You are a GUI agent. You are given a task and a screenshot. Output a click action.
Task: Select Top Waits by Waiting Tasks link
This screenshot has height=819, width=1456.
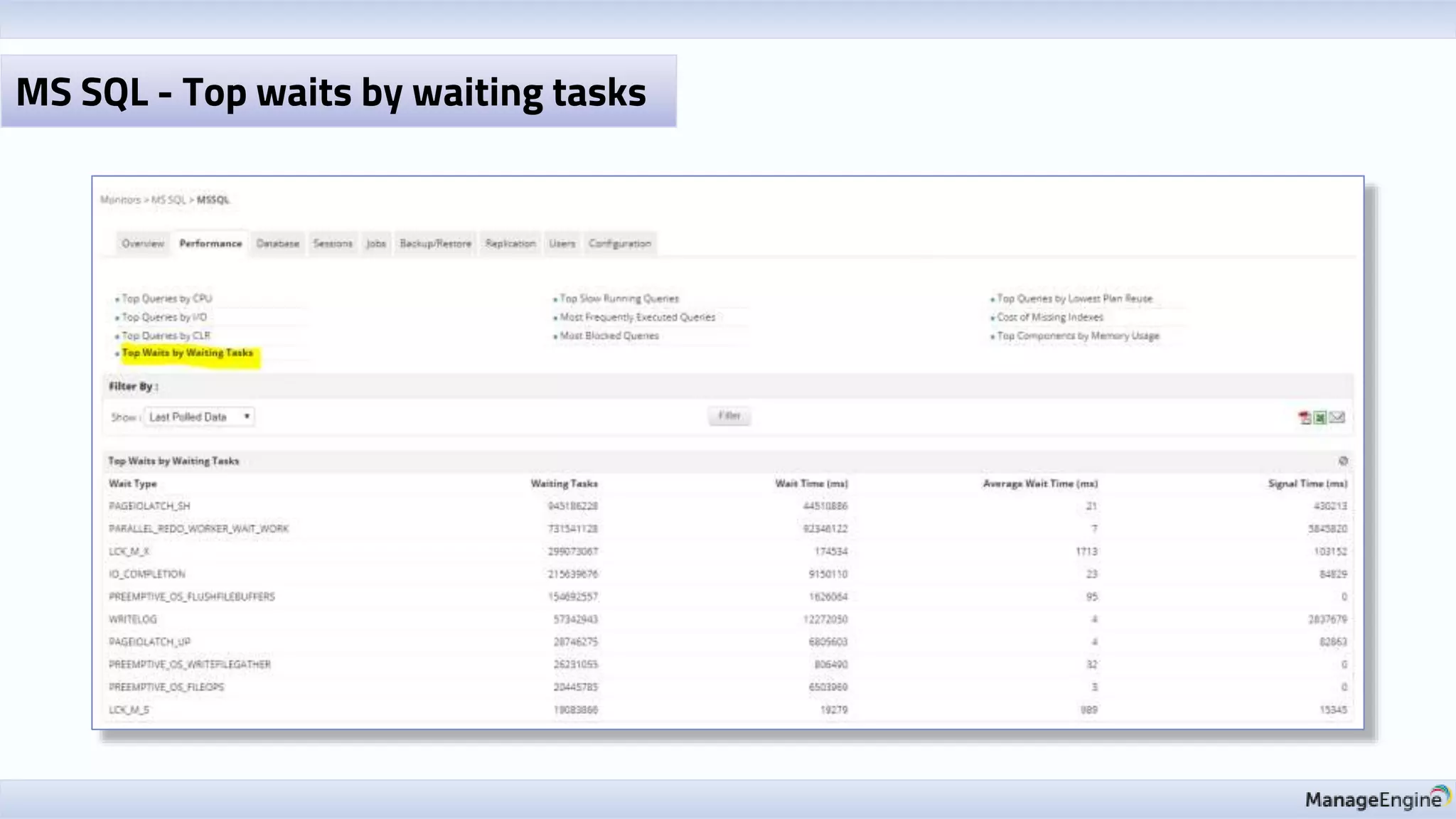[x=188, y=353]
